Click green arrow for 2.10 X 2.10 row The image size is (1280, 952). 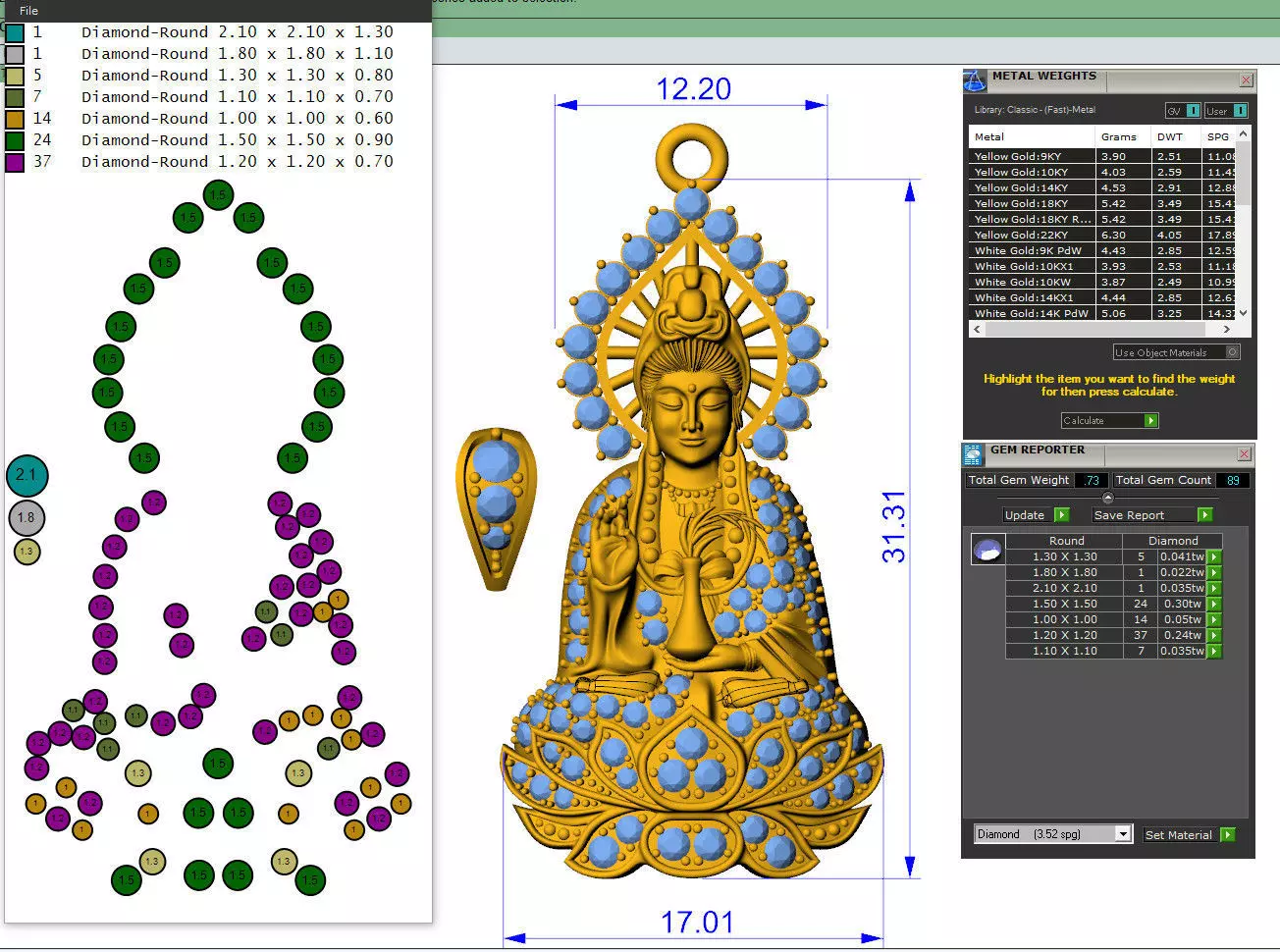pyautogui.click(x=1214, y=589)
